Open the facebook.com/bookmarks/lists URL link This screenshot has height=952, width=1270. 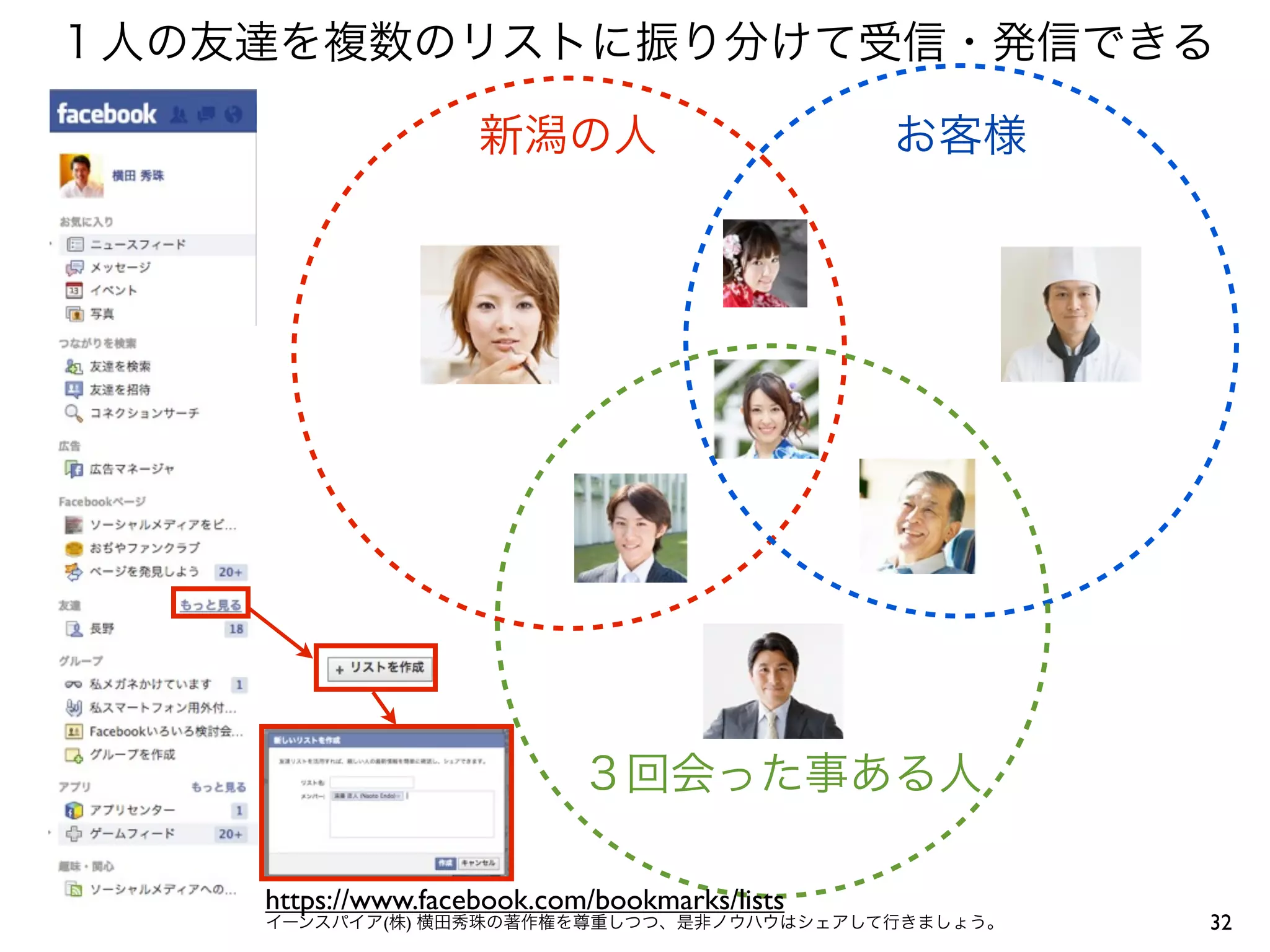coord(525,900)
